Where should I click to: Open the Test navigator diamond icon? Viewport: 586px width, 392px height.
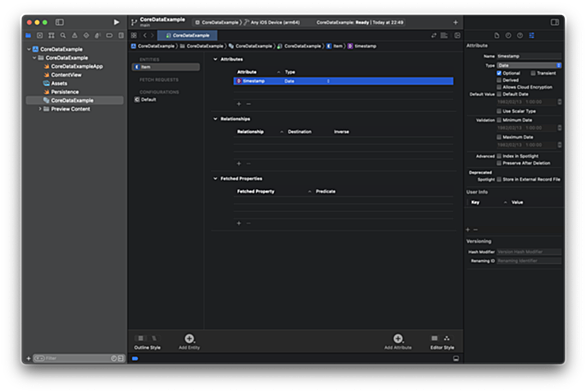click(86, 36)
